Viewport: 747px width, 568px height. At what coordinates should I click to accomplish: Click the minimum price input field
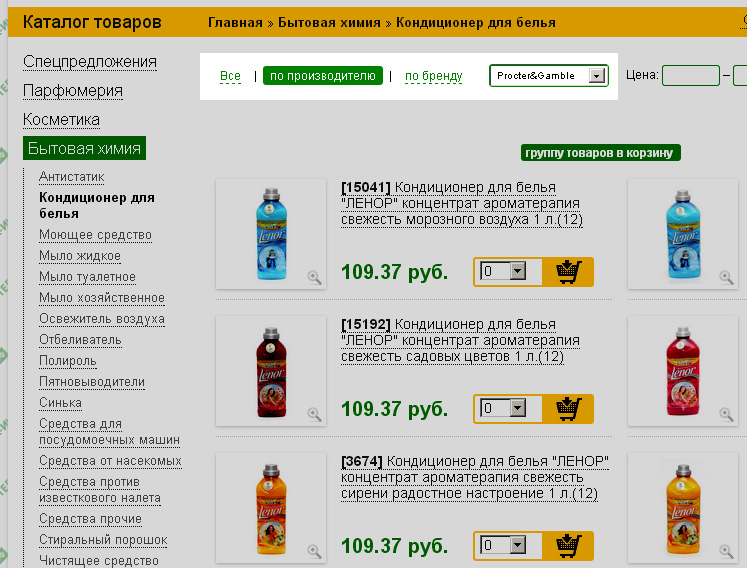coord(690,76)
